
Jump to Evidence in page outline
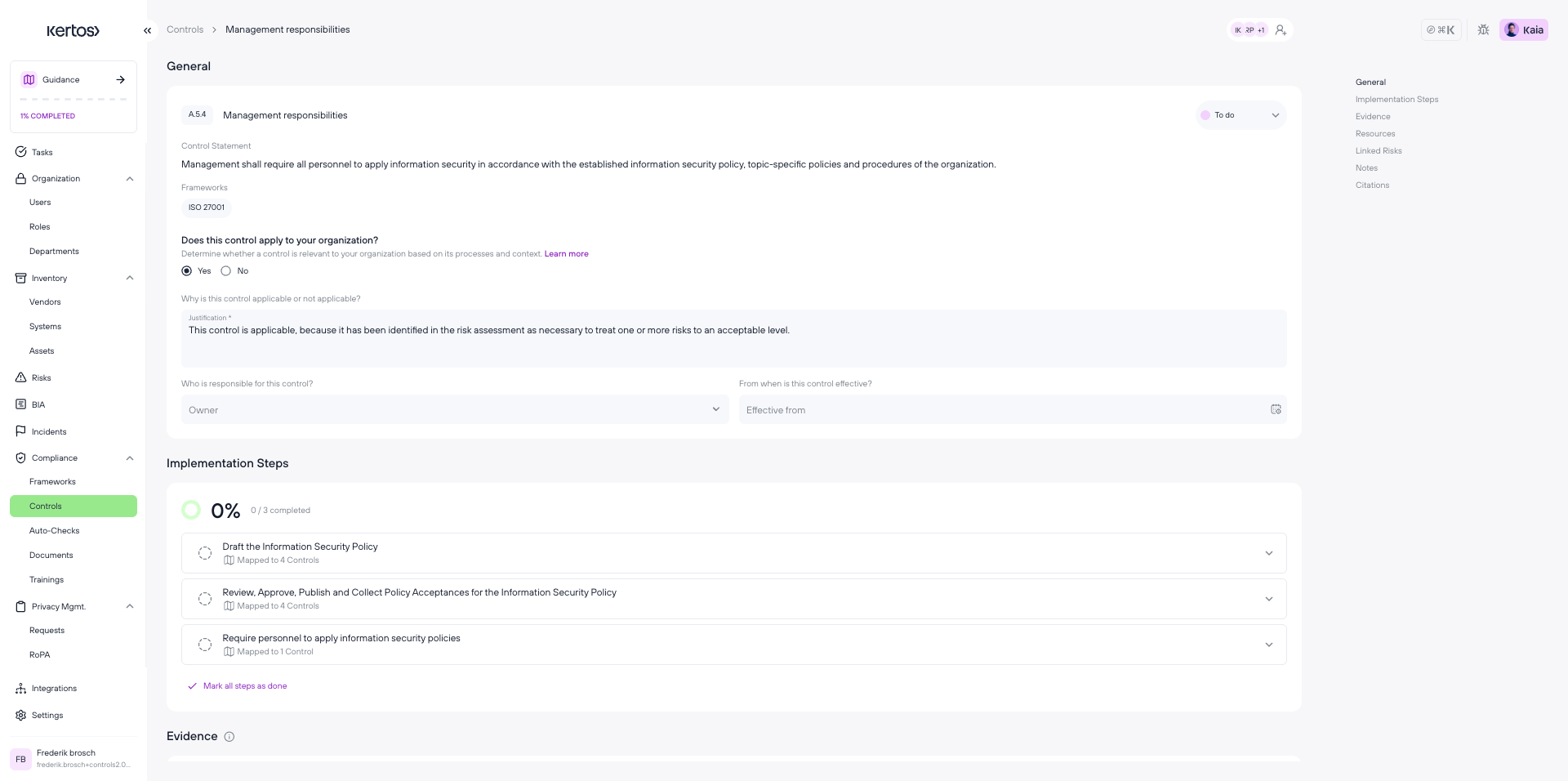[x=1373, y=117]
